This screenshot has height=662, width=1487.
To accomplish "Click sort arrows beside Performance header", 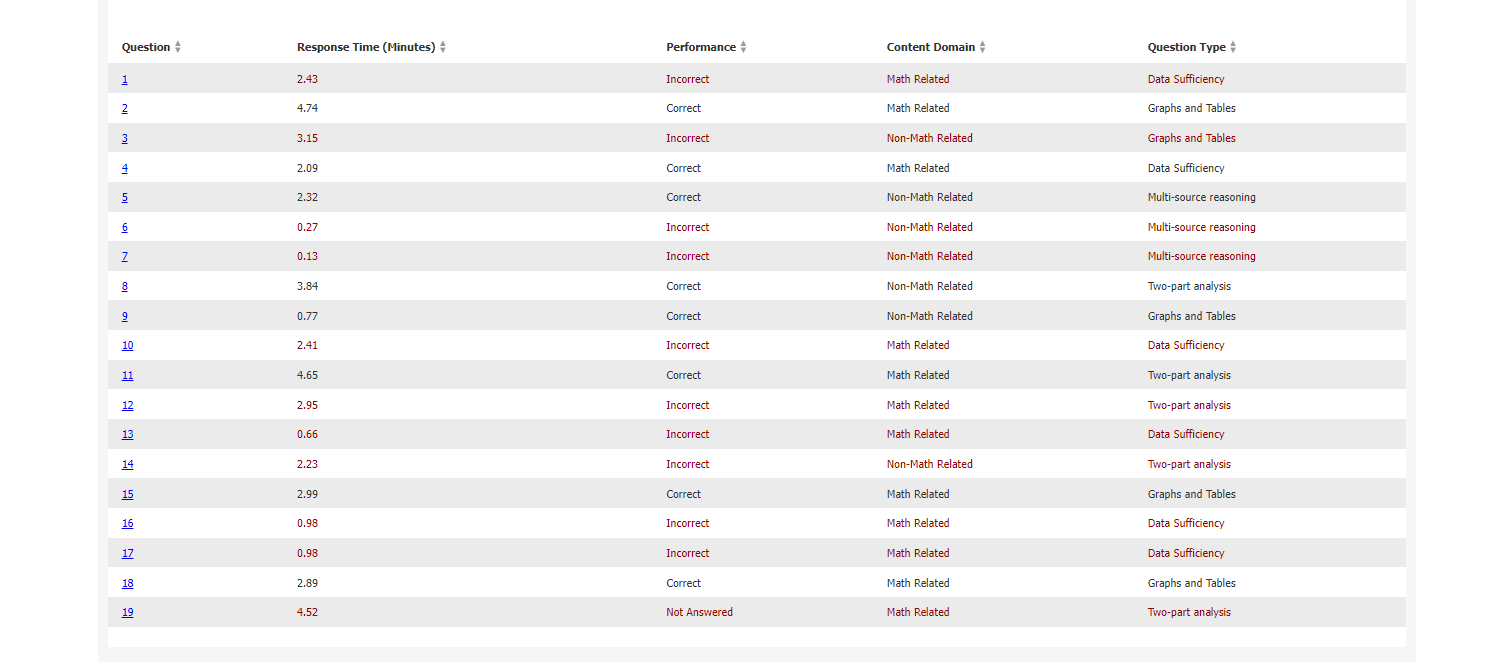I will pyautogui.click(x=743, y=47).
